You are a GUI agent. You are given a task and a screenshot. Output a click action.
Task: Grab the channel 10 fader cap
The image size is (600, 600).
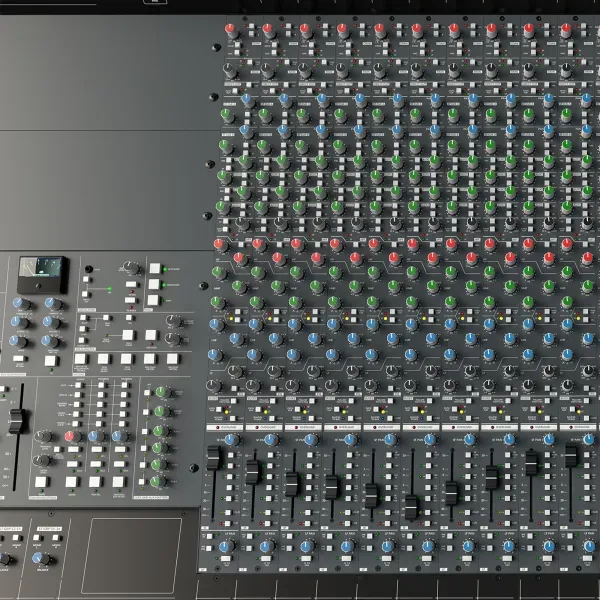[571, 455]
